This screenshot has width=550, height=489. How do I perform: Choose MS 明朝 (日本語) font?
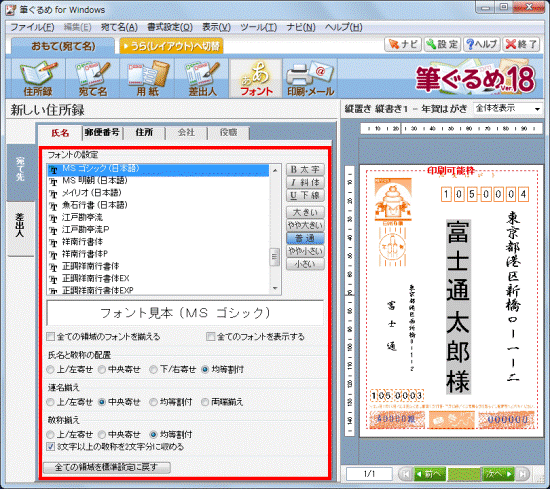pos(159,181)
